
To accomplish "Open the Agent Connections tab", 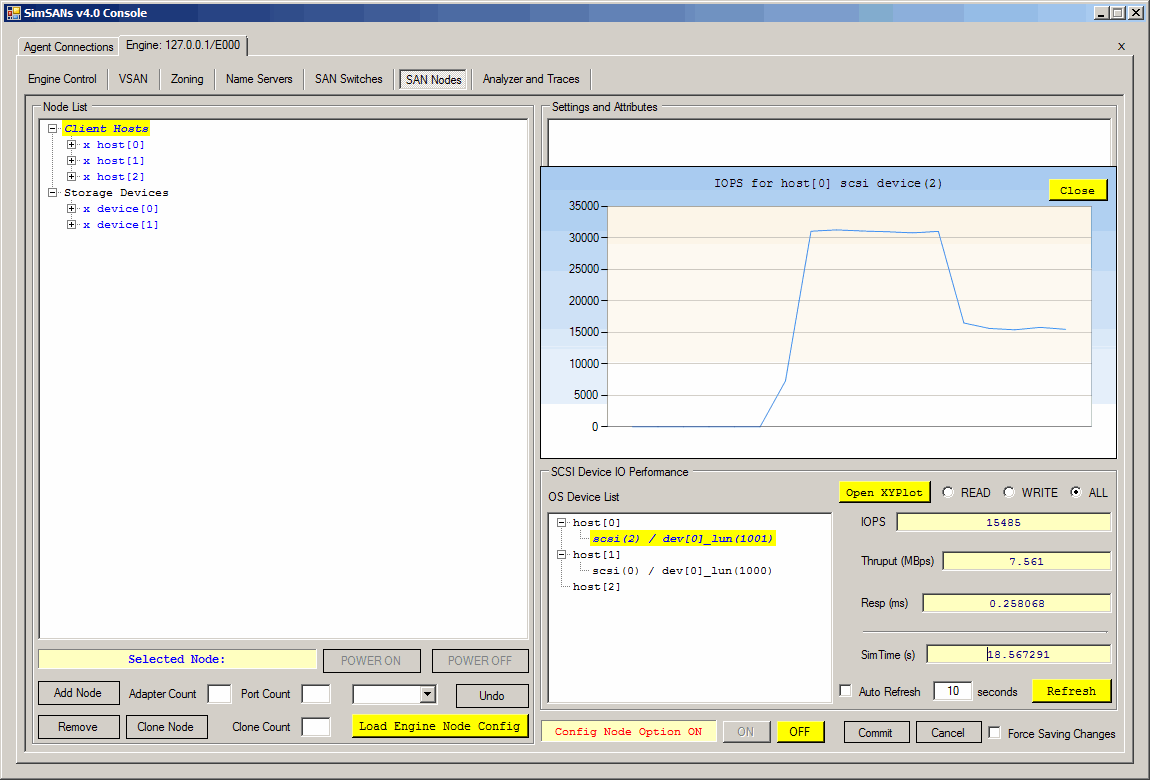I will (x=69, y=47).
